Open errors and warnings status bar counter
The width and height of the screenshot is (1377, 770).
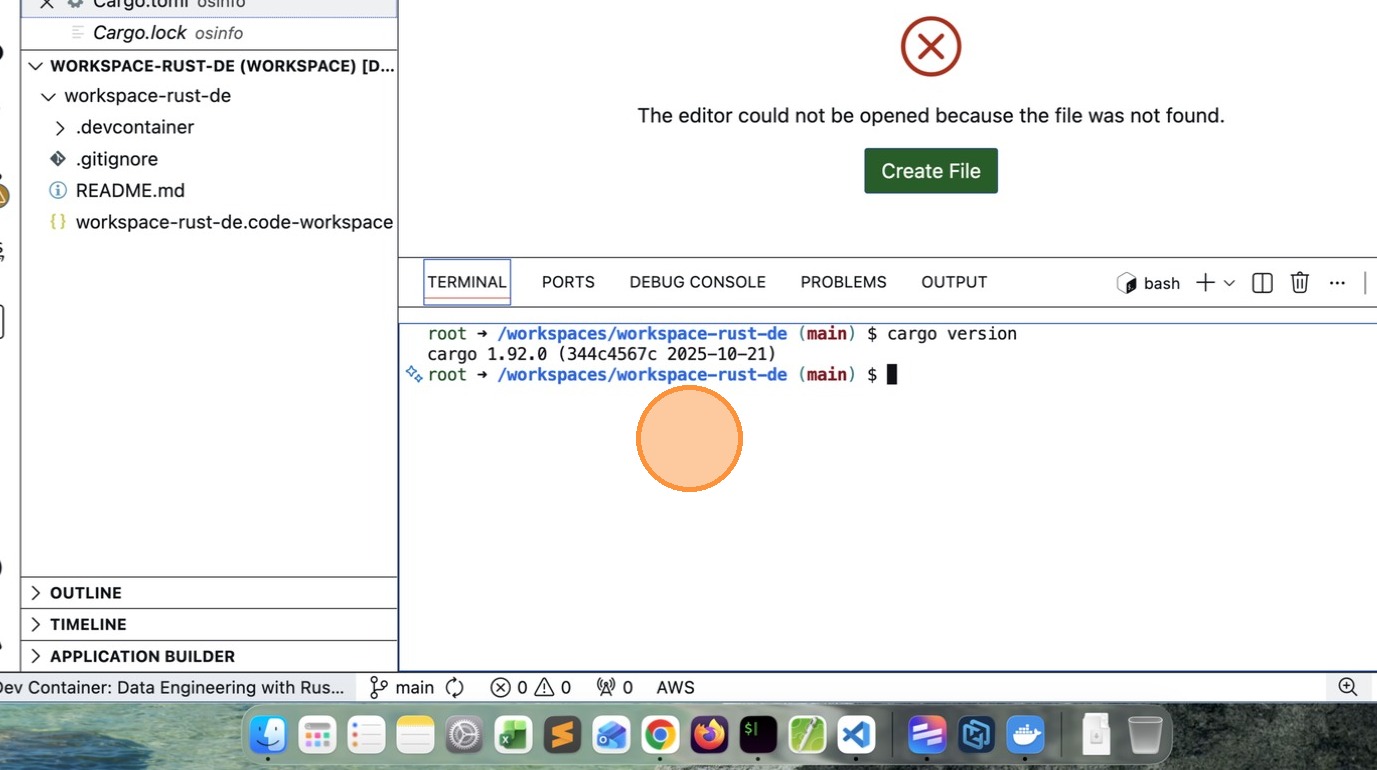click(x=530, y=687)
